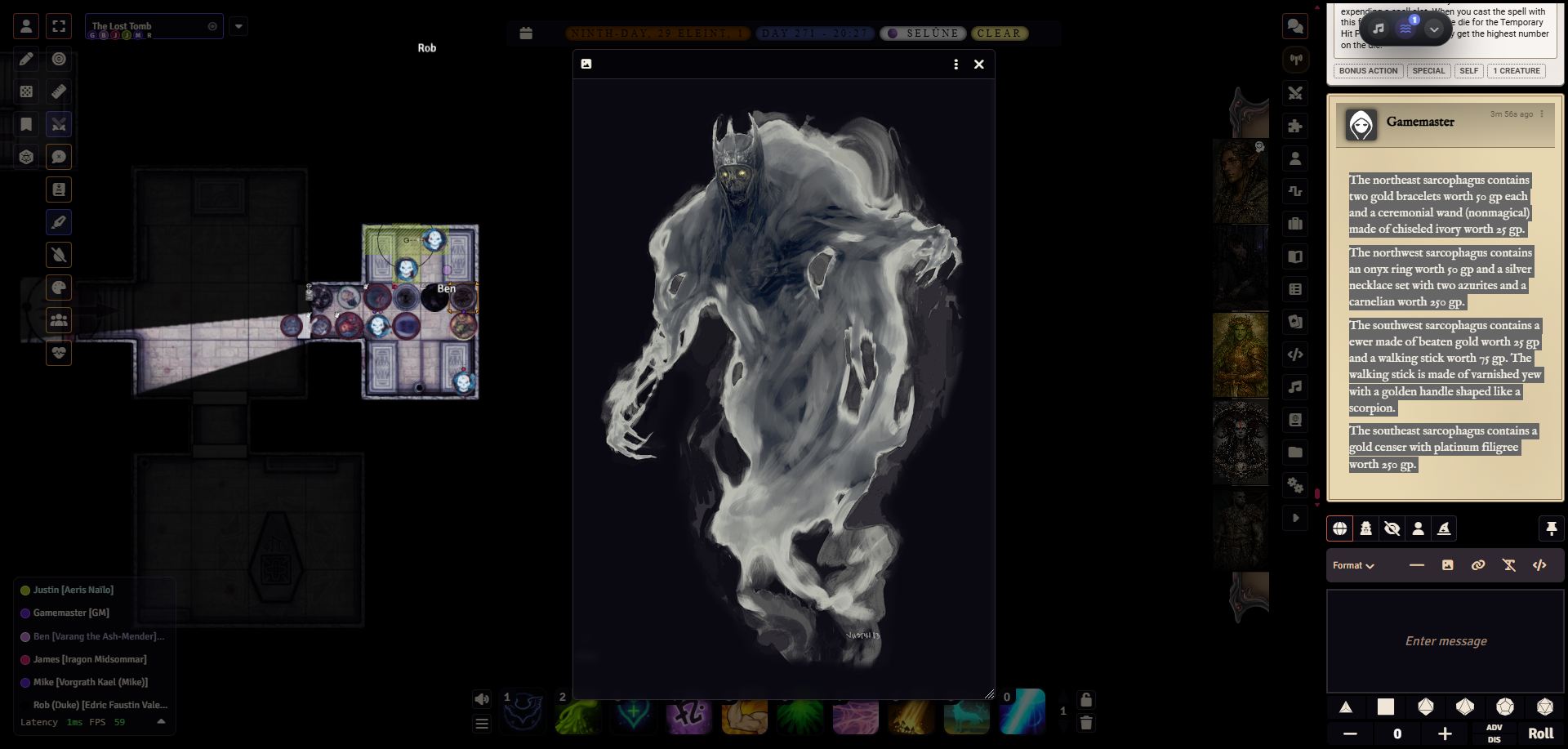Screen dimensions: 1568x749
Task: Click the Enter message chat field
Action: tap(1445, 641)
